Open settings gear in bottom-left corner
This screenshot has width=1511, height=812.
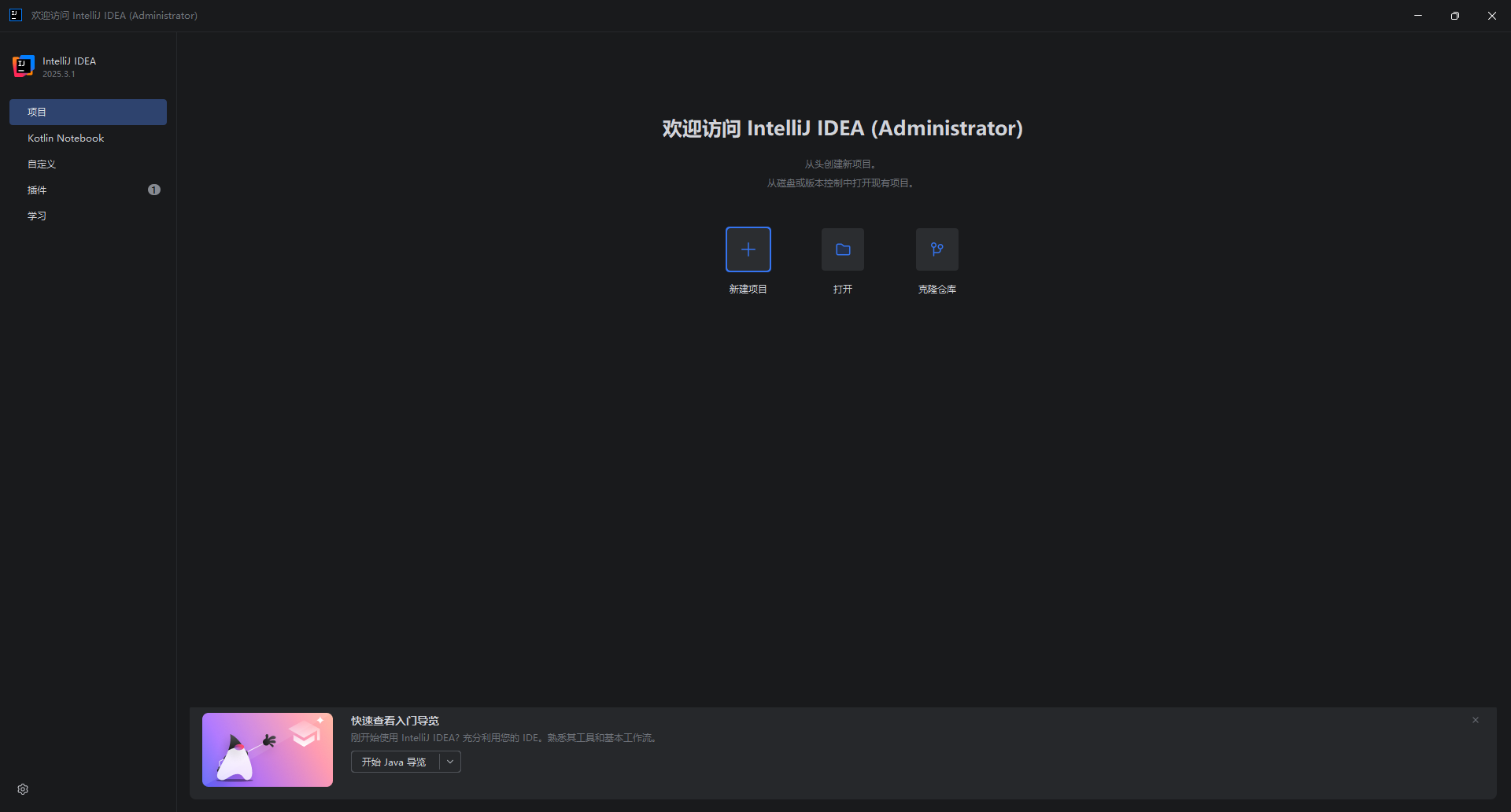coord(23,789)
